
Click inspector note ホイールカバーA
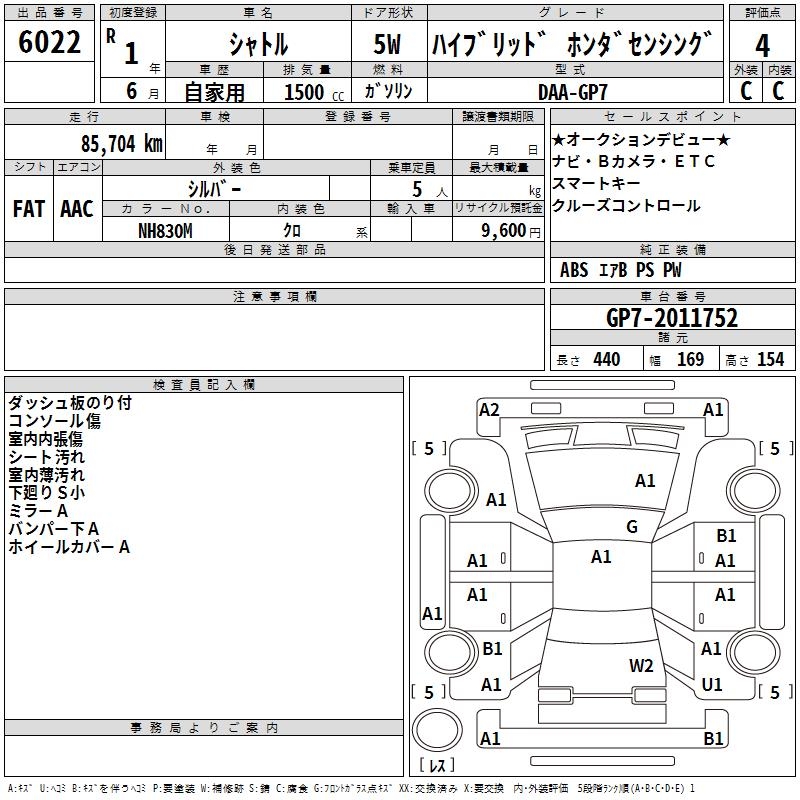69,547
